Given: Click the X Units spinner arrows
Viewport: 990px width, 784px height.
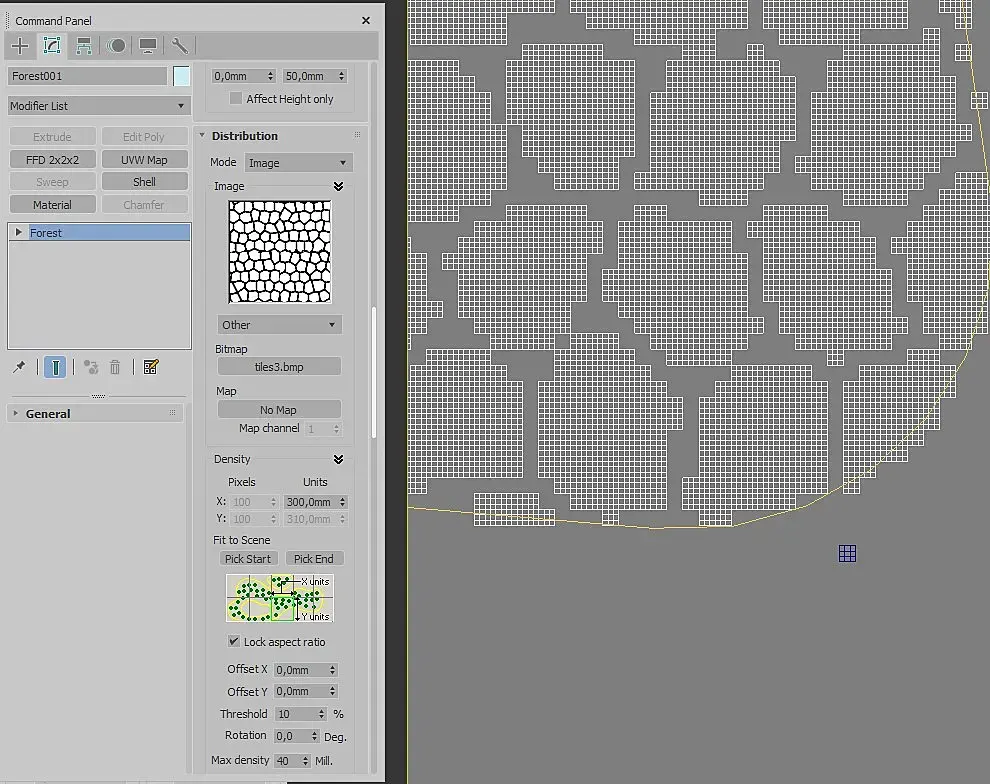Looking at the screenshot, I should (x=343, y=502).
